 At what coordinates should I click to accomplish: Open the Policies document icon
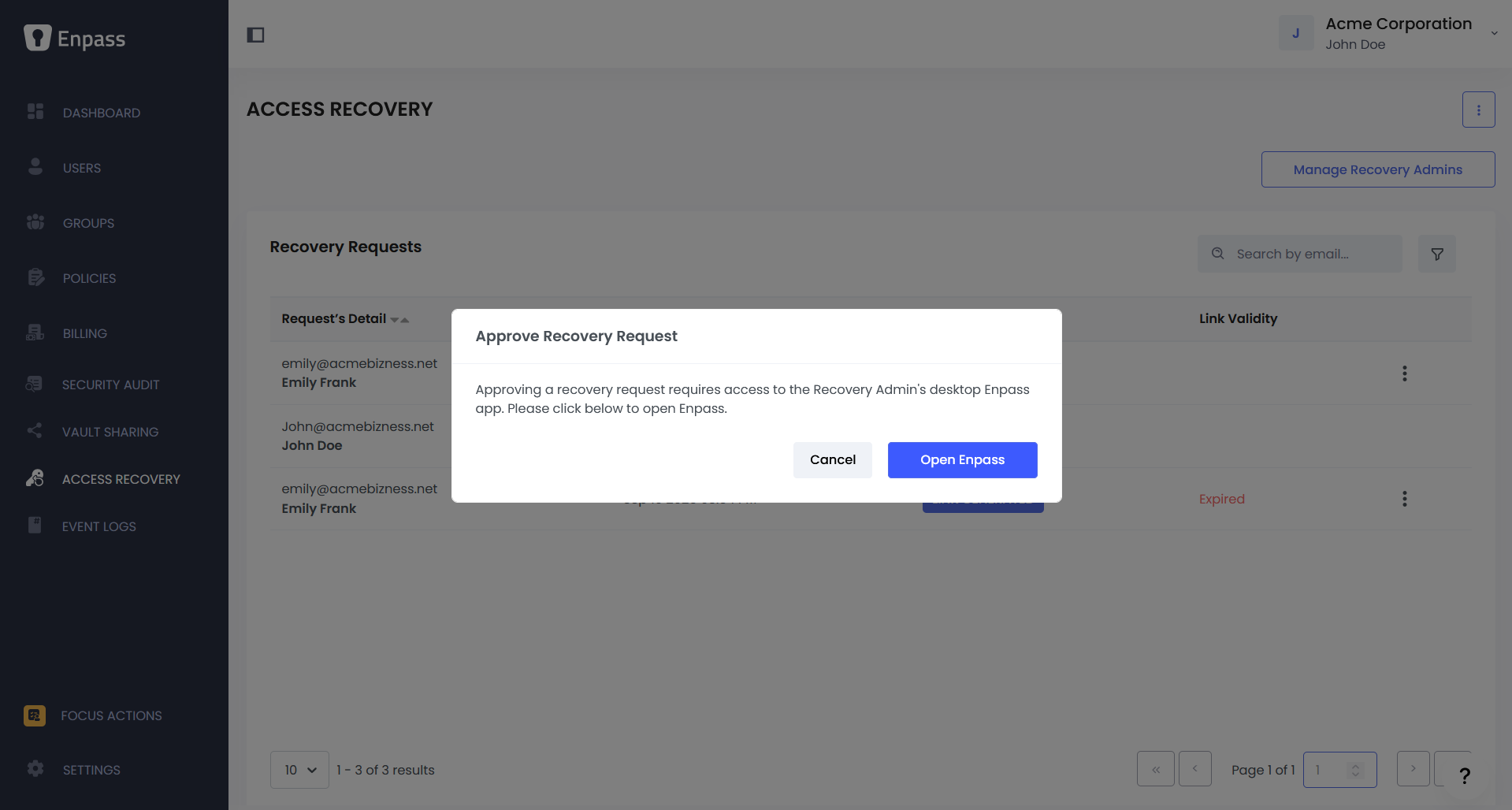click(x=35, y=277)
